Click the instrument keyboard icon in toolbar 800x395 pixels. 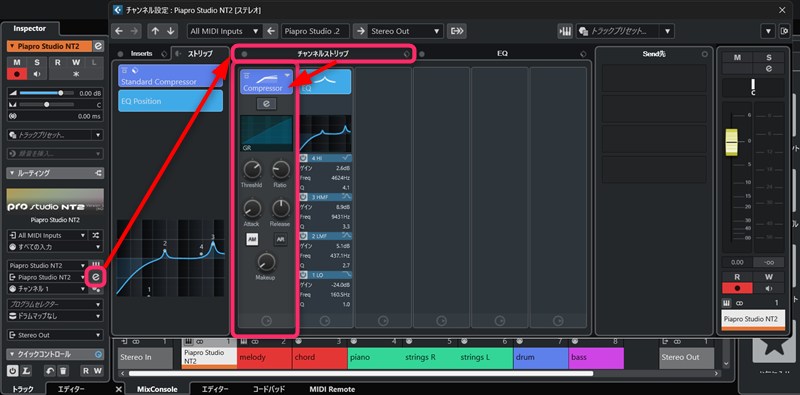click(x=565, y=31)
